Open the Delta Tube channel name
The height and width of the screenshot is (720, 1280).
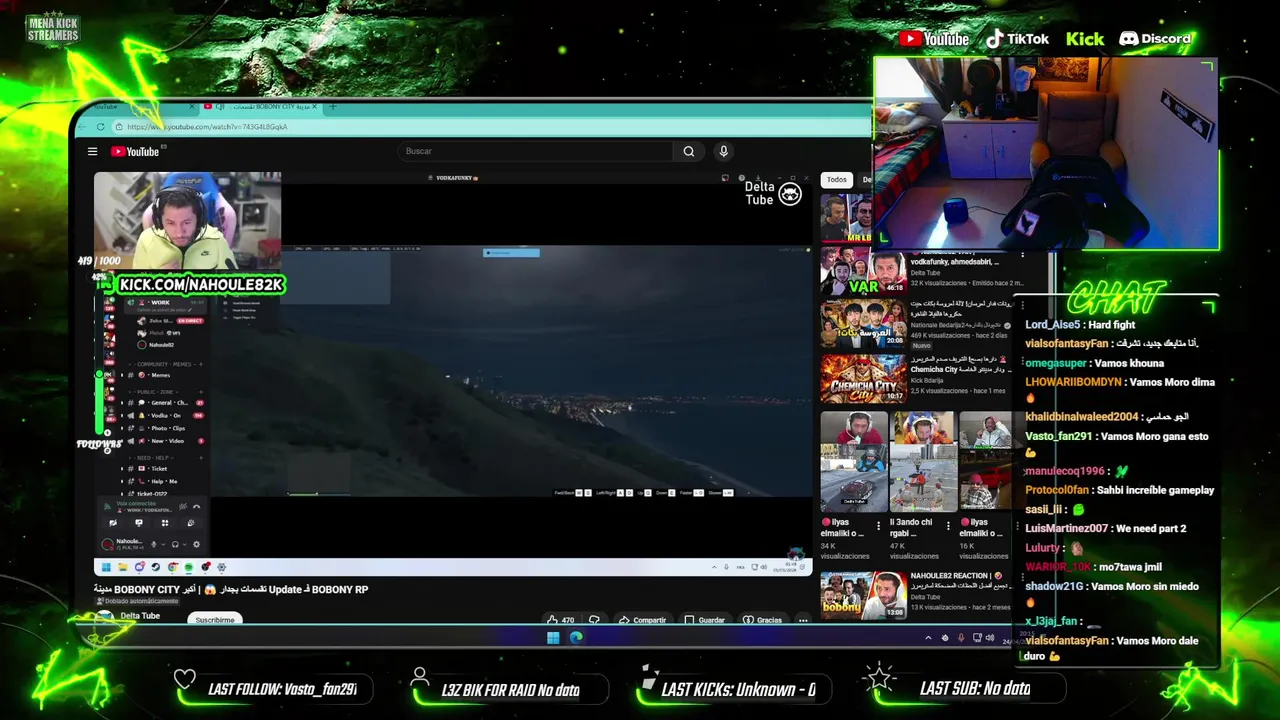pos(140,616)
